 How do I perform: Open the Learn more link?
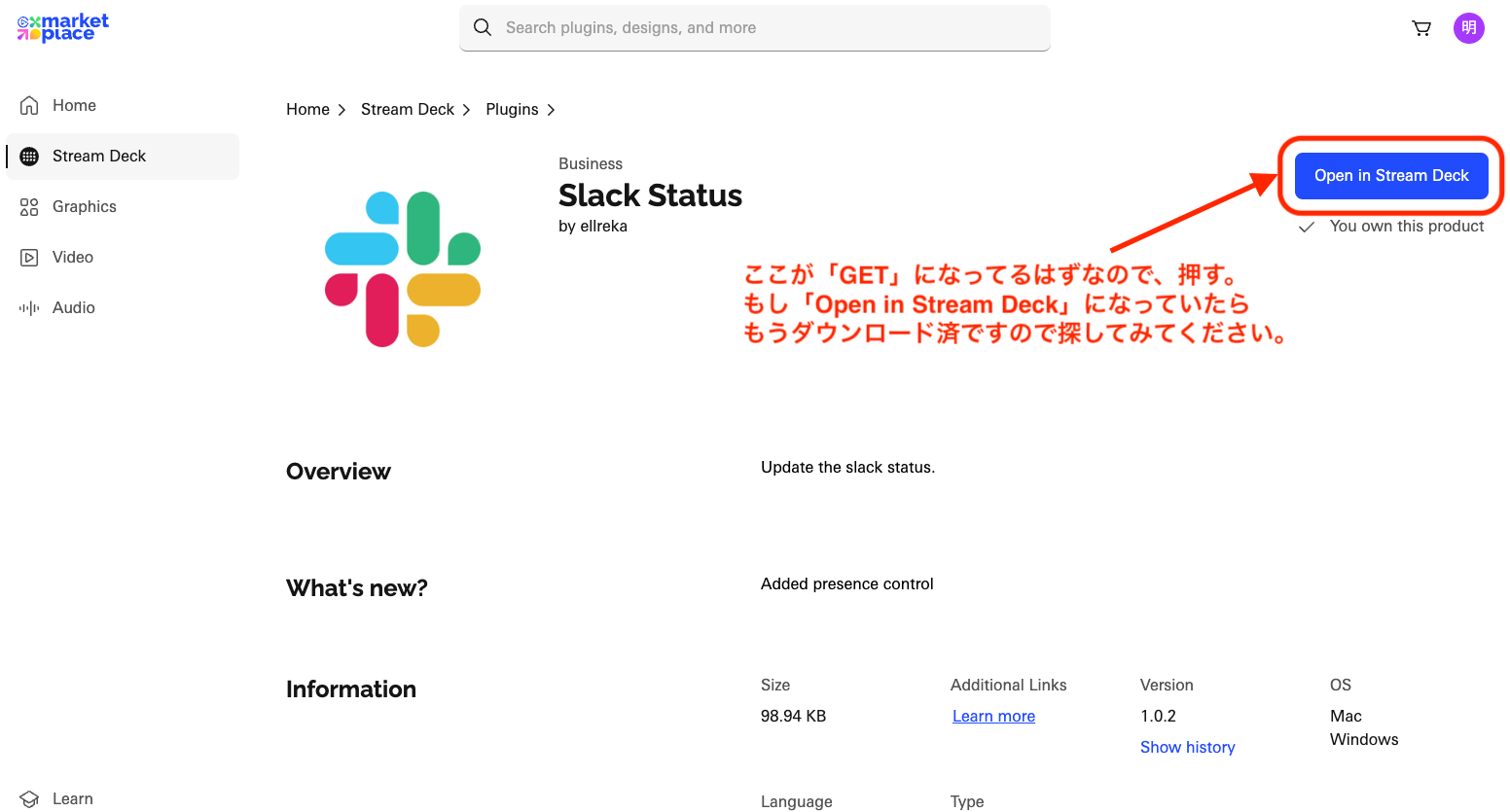[993, 716]
